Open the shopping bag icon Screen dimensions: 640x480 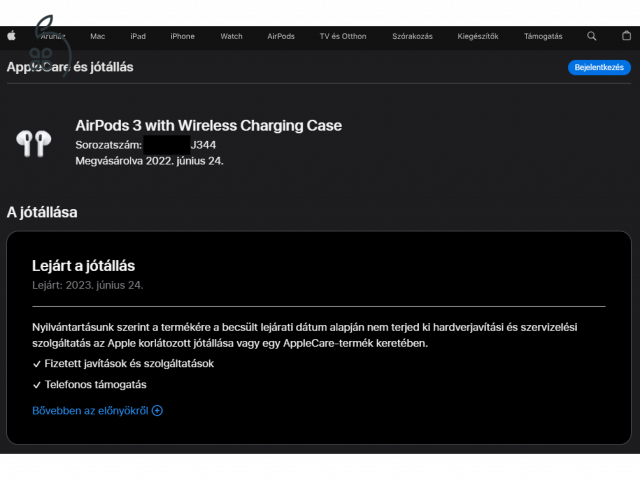pos(626,36)
